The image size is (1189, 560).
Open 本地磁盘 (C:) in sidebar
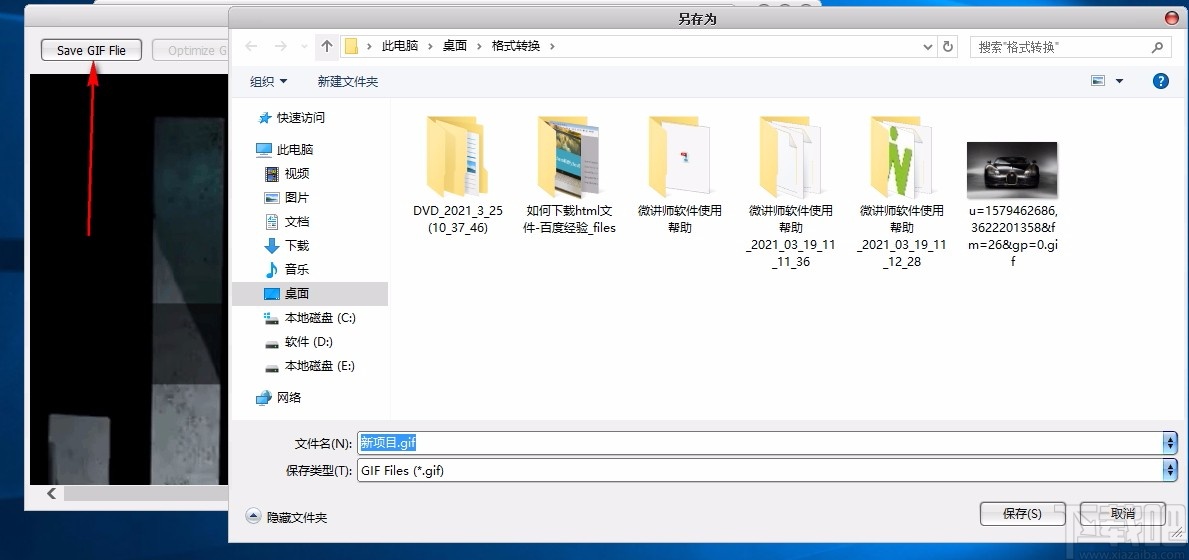pos(309,318)
